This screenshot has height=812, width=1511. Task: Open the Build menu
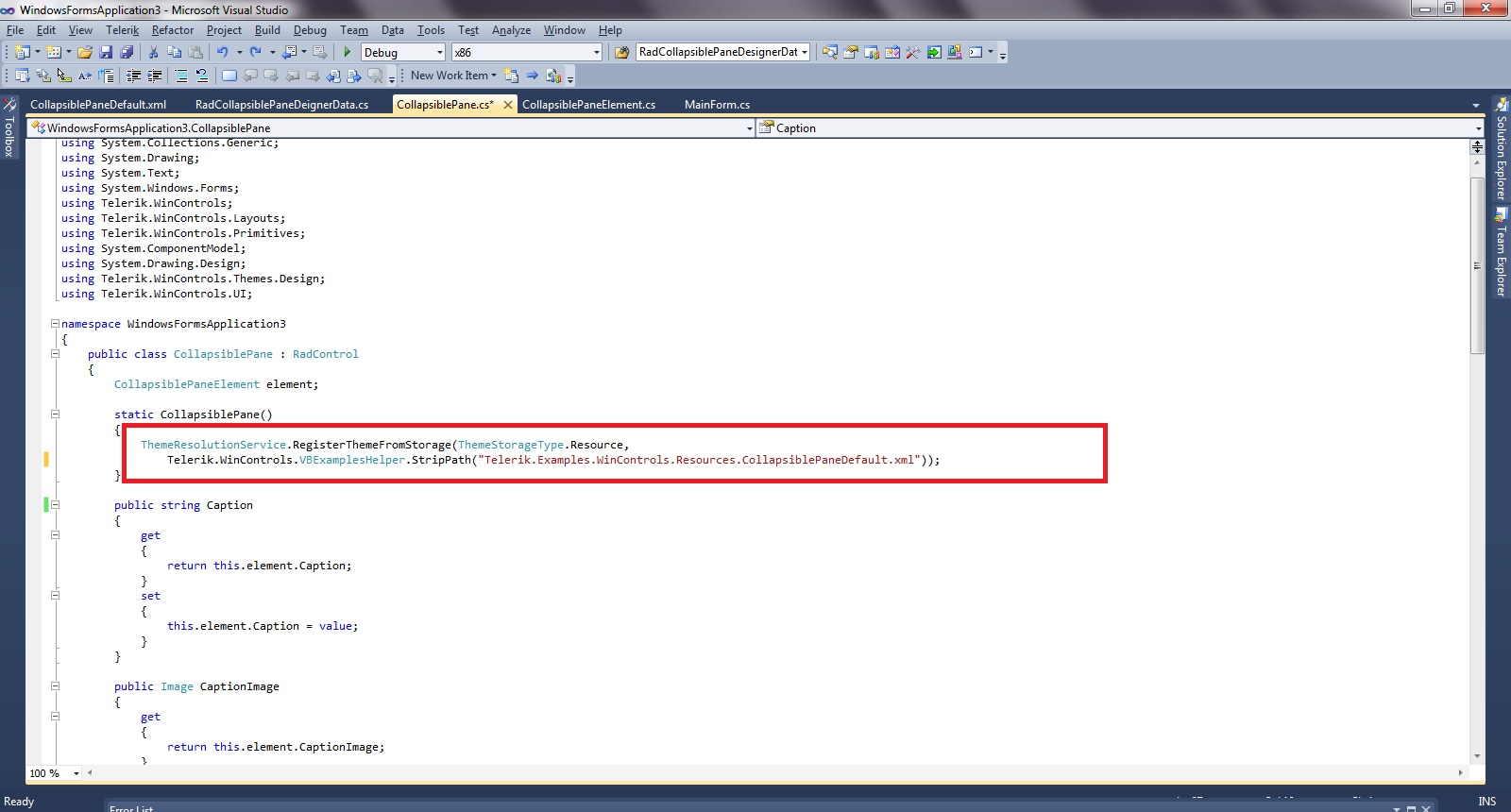pos(267,30)
